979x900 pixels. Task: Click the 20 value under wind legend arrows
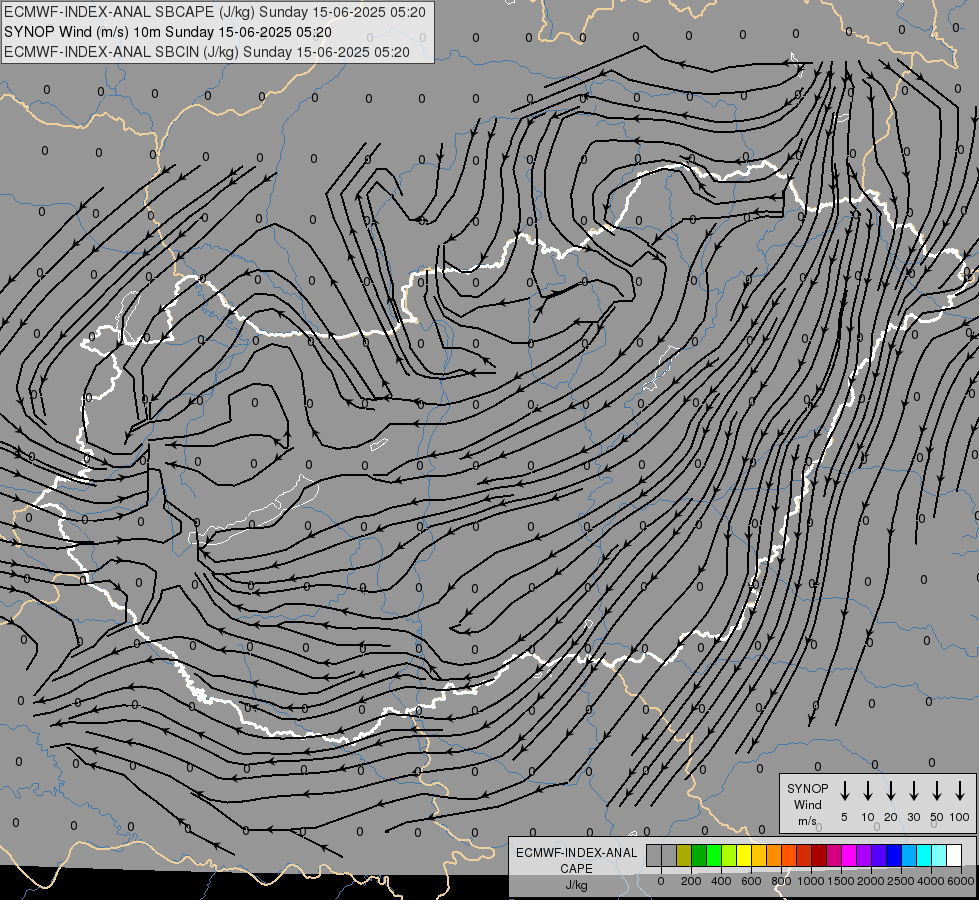[891, 817]
